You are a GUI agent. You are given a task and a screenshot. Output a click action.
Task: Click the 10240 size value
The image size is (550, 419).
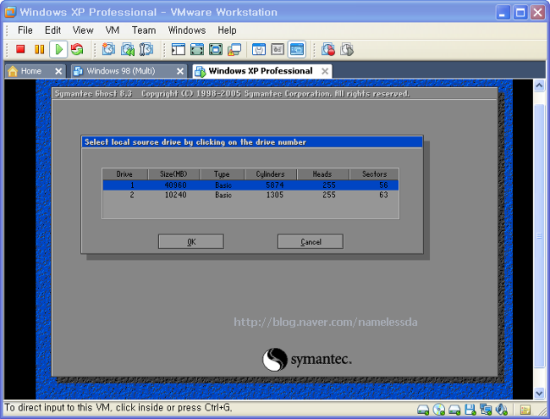tap(175, 195)
